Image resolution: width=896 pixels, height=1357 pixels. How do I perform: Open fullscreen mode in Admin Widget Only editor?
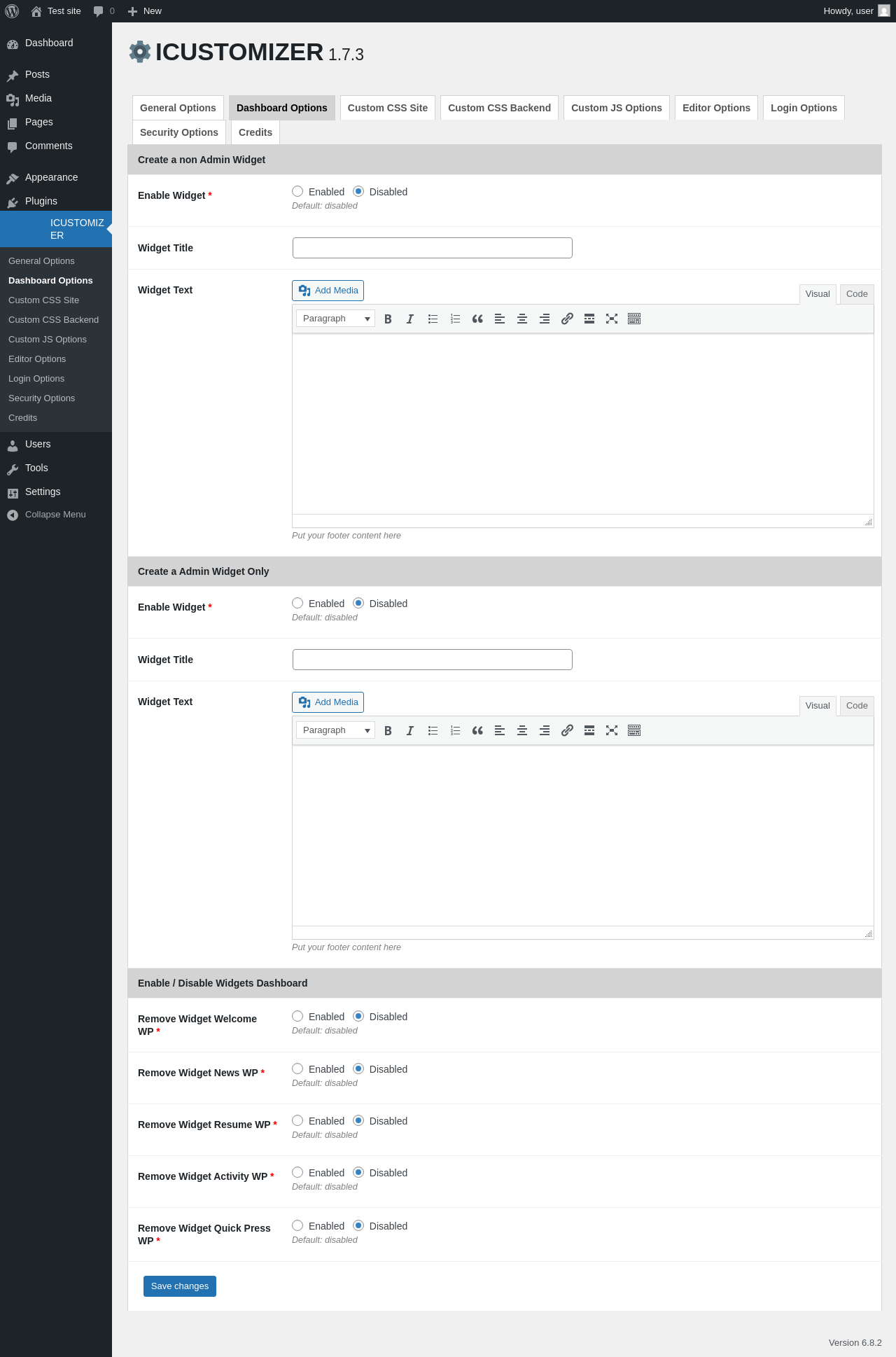(612, 730)
